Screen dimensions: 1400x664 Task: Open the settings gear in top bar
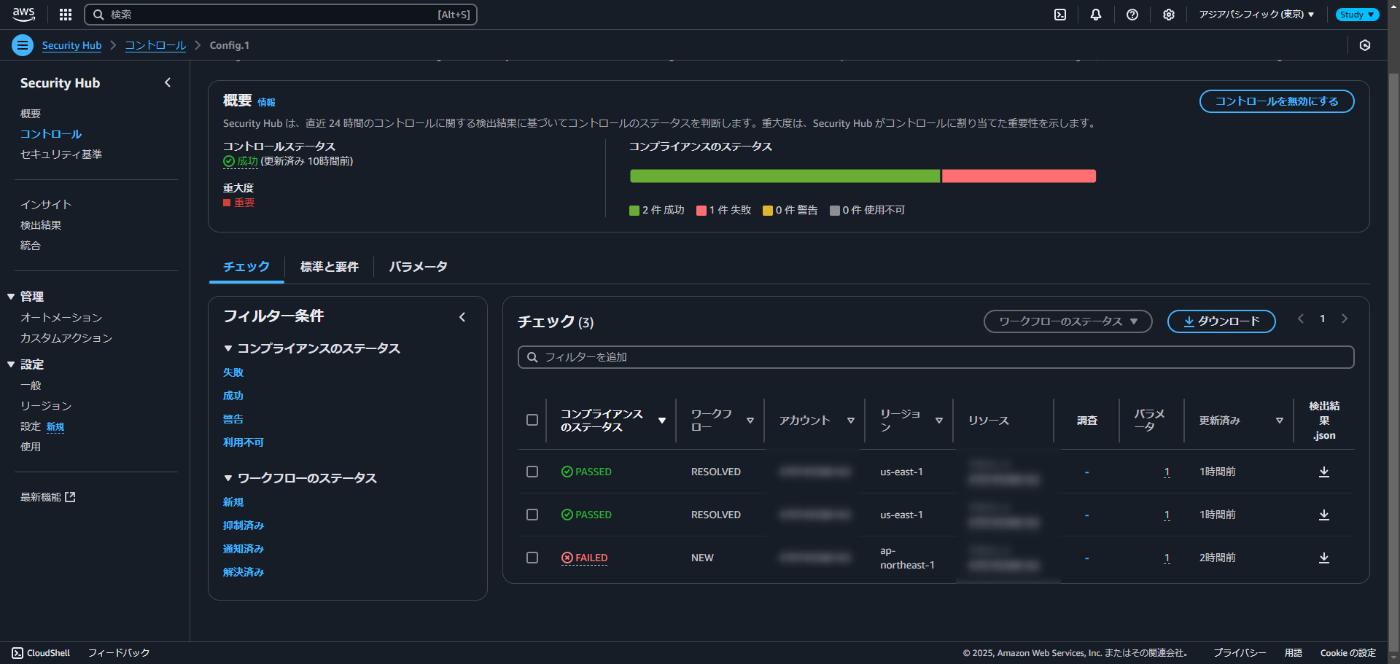[x=1168, y=14]
